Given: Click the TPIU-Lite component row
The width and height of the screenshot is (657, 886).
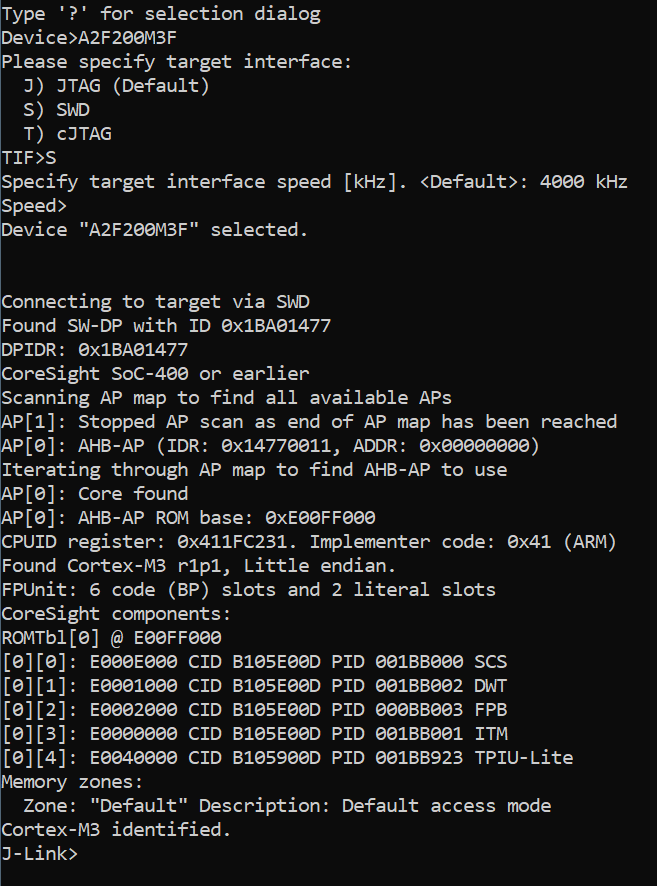Looking at the screenshot, I should tap(287, 758).
